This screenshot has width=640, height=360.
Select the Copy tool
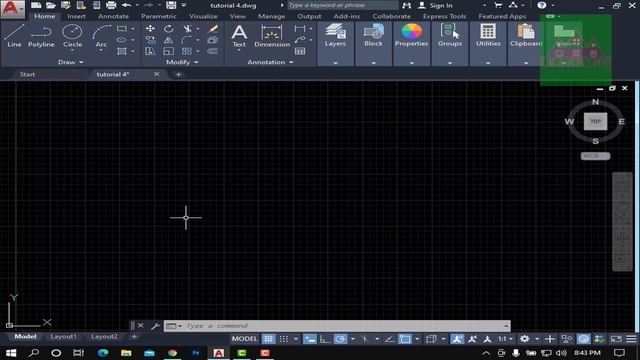(150, 40)
